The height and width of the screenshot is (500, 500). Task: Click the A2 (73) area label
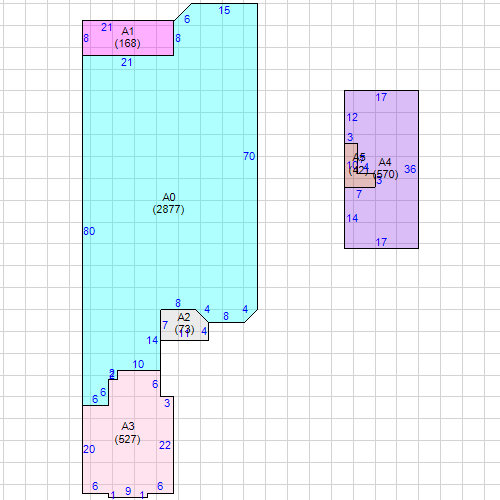[184, 323]
